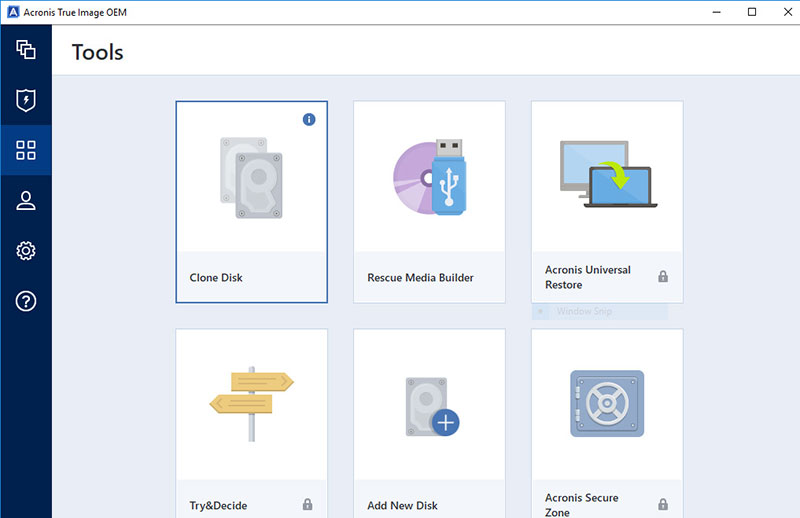
Task: Maximize the Acronis True Image window
Action: click(752, 12)
